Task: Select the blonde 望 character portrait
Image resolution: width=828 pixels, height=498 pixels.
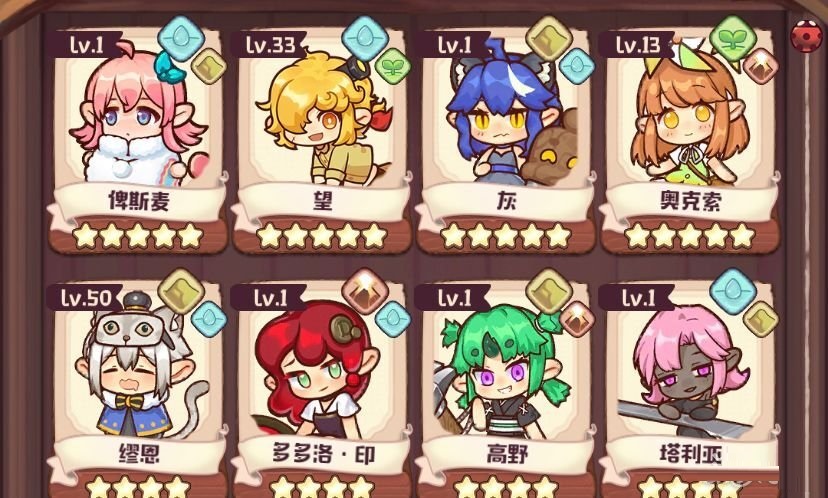Action: pyautogui.click(x=323, y=117)
